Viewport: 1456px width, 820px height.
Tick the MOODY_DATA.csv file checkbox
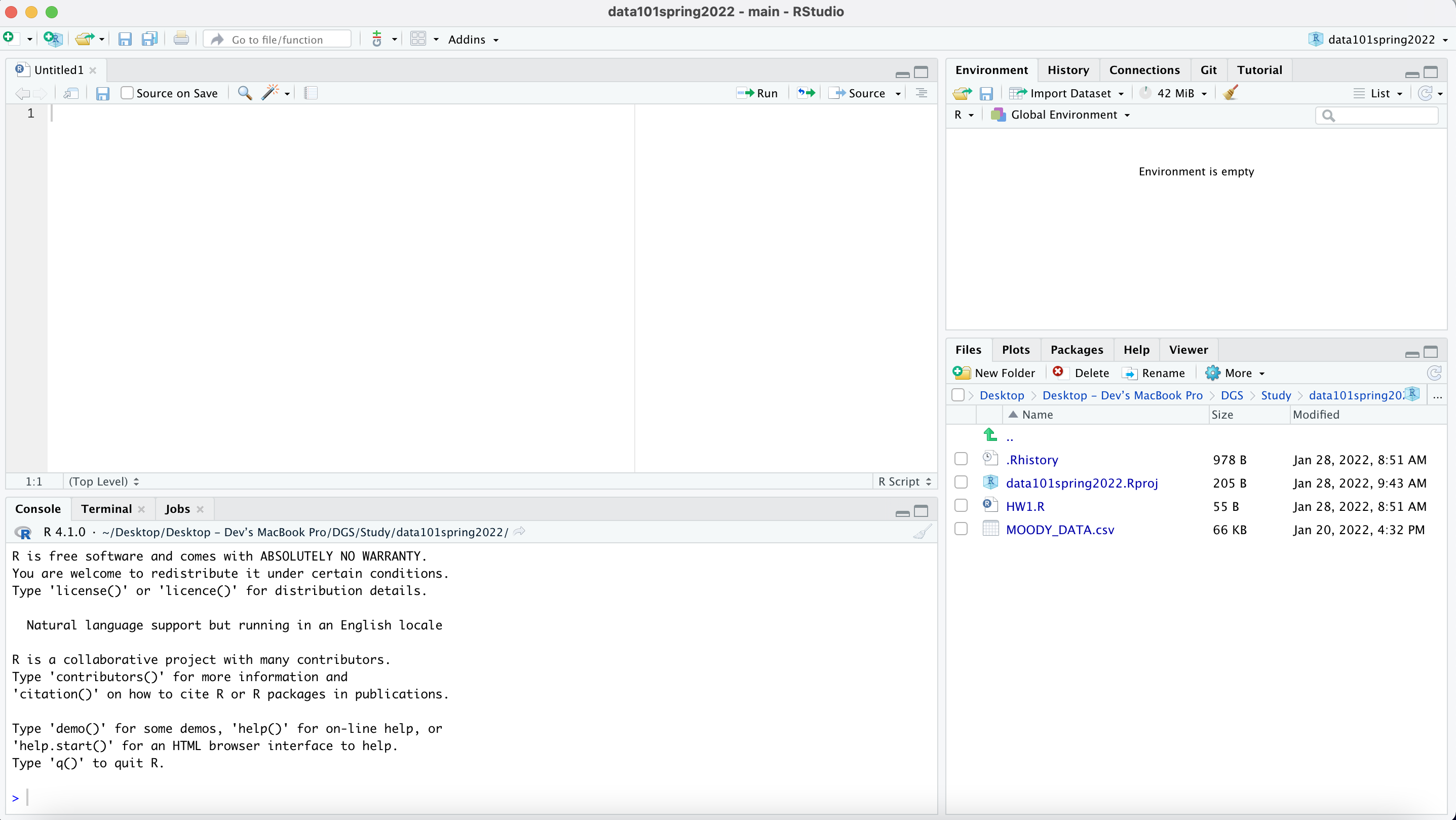(961, 529)
